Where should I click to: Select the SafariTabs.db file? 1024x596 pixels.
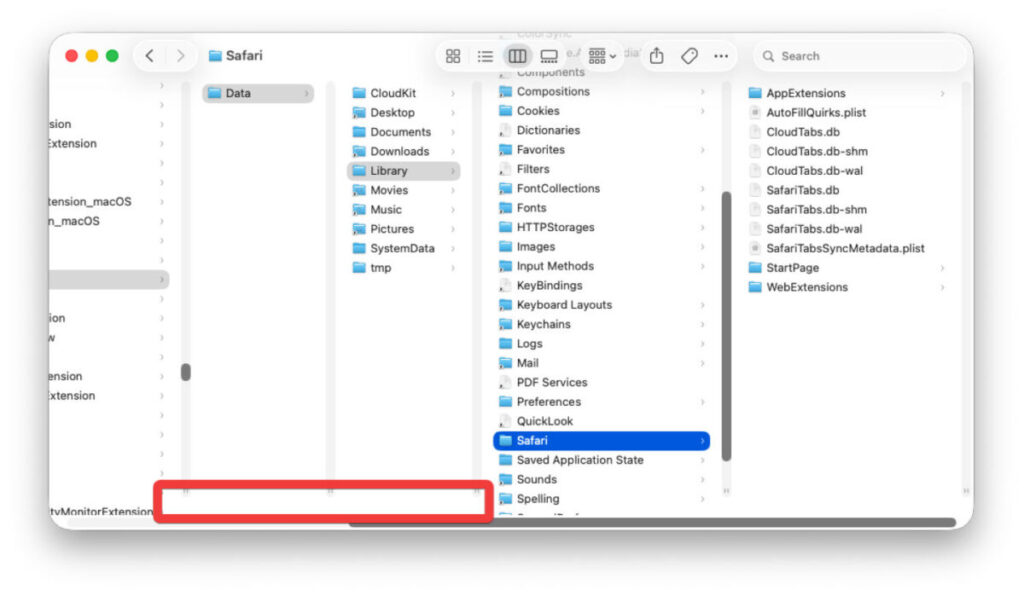pyautogui.click(x=848, y=191)
